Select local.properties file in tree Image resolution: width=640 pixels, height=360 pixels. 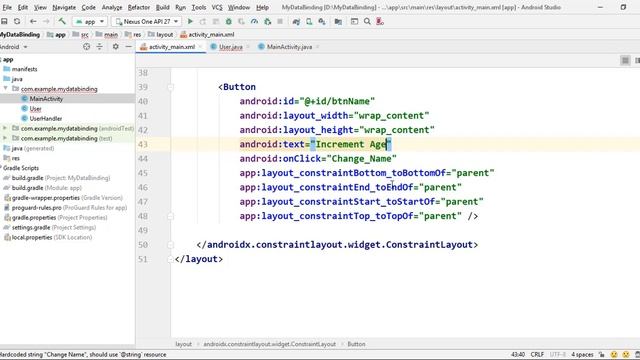click(51, 237)
